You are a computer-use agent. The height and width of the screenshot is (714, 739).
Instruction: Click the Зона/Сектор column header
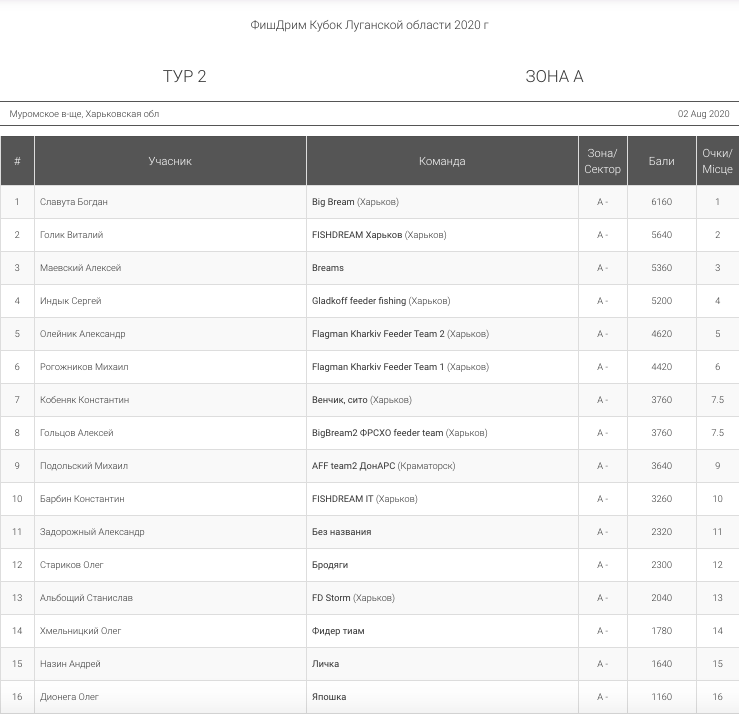tap(602, 161)
